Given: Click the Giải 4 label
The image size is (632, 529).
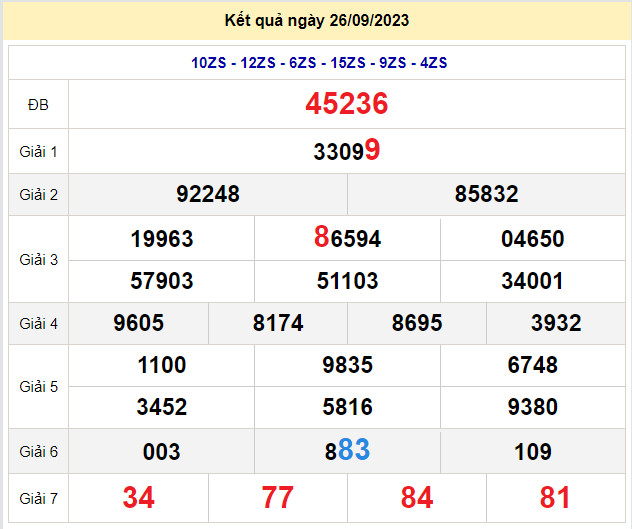Looking at the screenshot, I should [x=38, y=323].
